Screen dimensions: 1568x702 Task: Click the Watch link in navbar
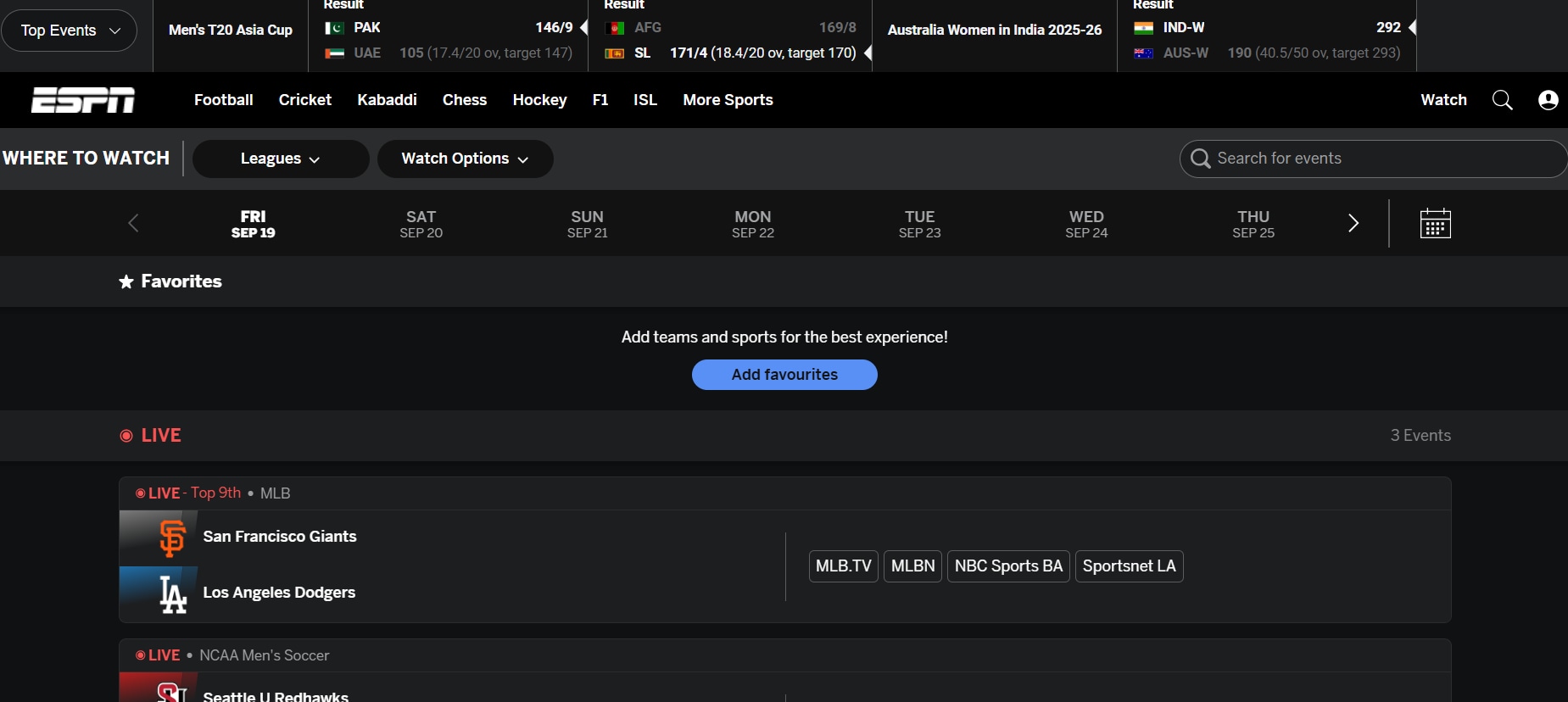[1443, 100]
